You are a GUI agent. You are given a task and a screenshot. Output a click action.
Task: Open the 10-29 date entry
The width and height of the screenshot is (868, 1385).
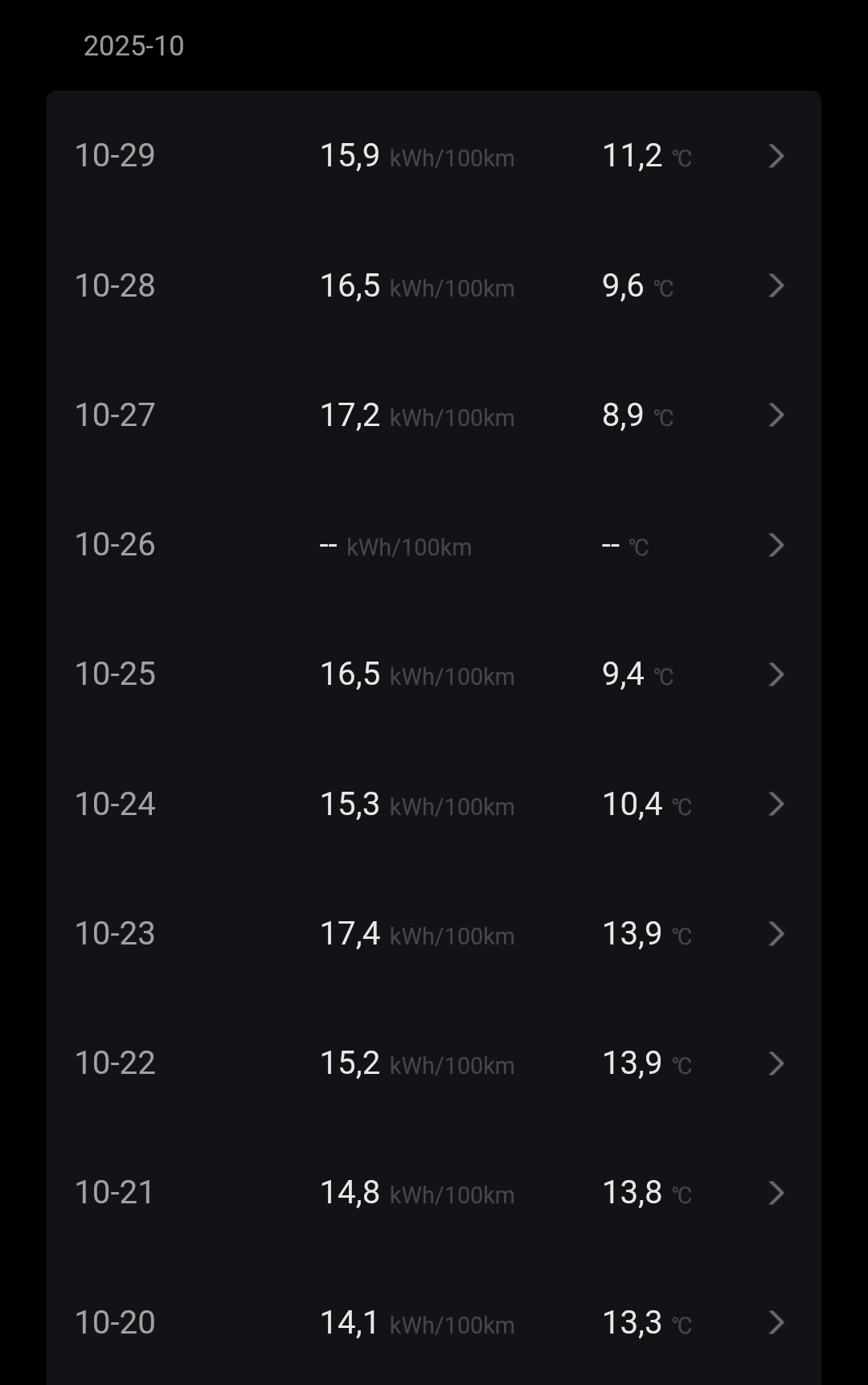115,155
